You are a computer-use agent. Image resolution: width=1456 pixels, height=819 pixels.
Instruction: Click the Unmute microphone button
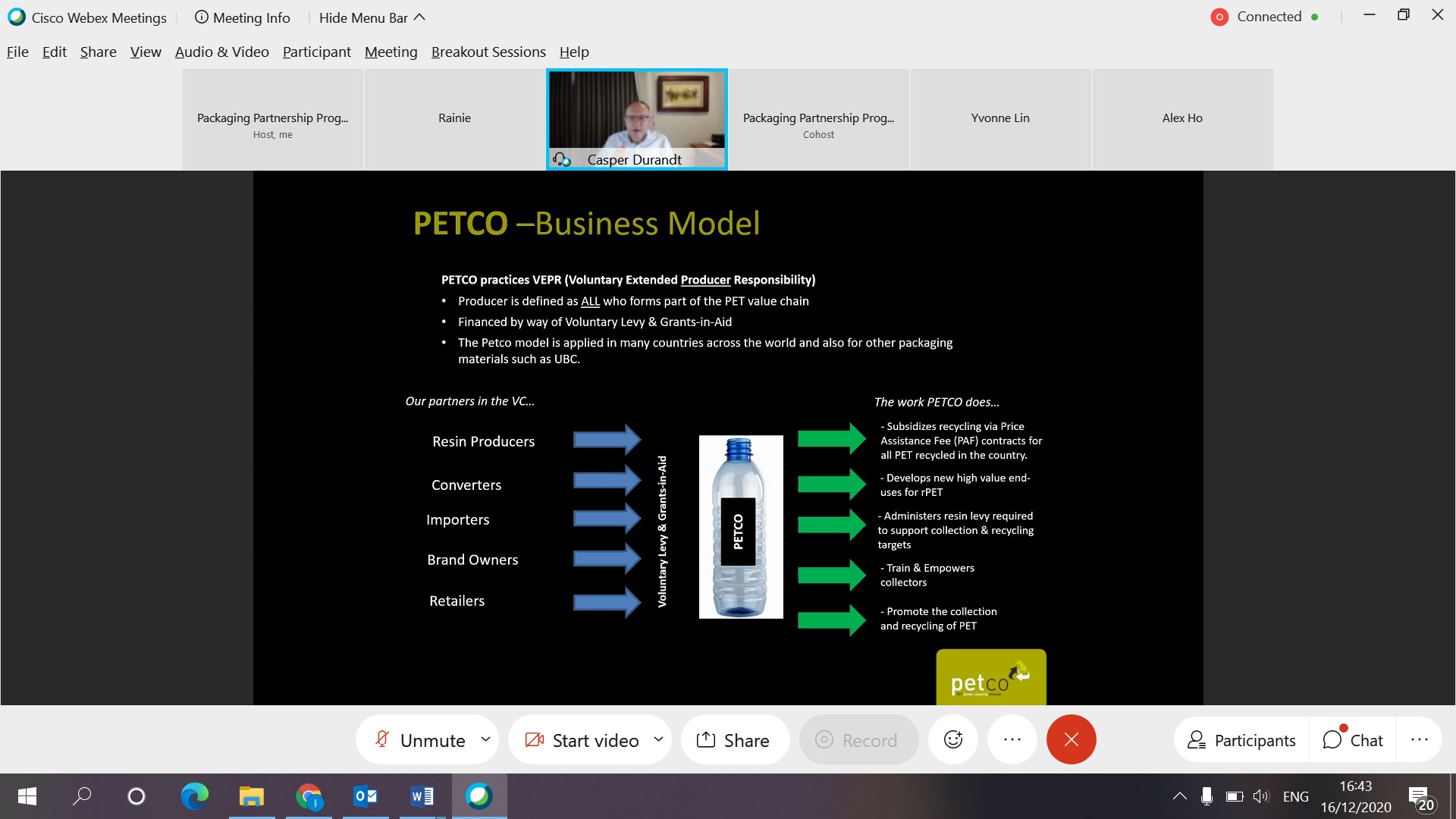(420, 739)
